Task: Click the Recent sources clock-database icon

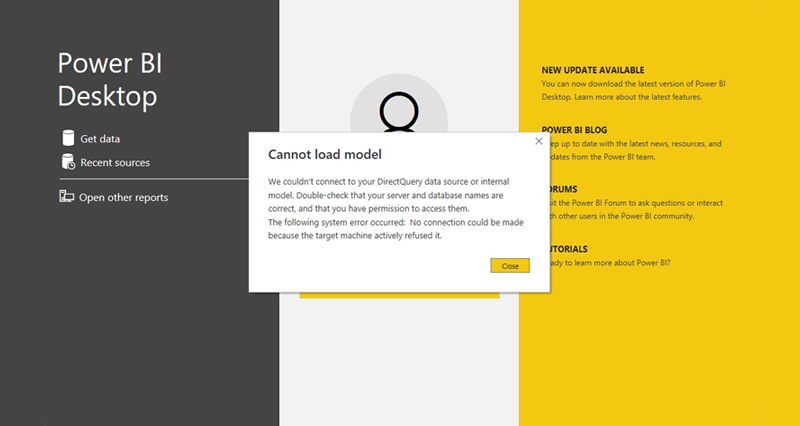Action: point(68,162)
